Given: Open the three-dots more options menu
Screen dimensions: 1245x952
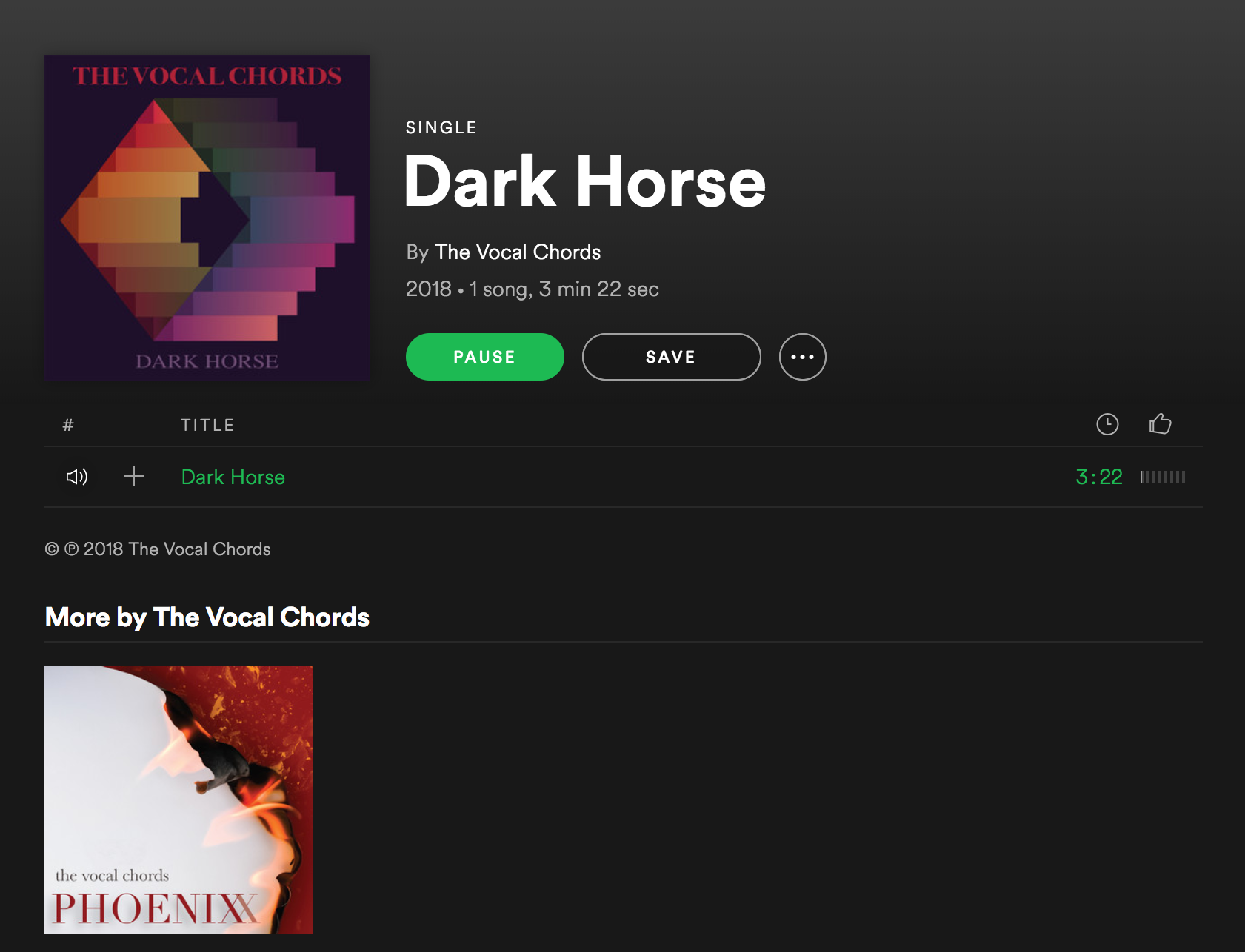Looking at the screenshot, I should tap(802, 357).
